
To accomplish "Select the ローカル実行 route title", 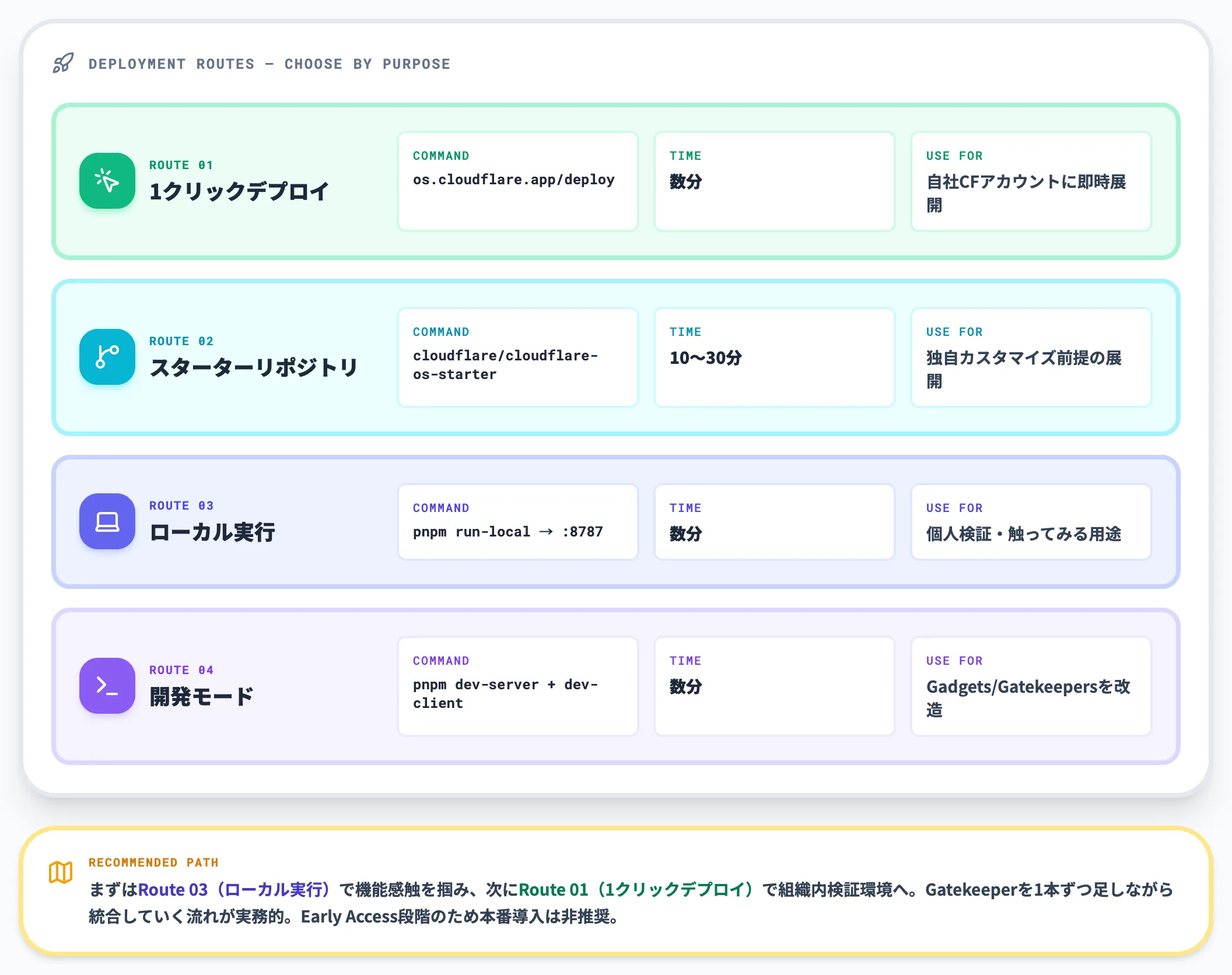I will click(212, 532).
